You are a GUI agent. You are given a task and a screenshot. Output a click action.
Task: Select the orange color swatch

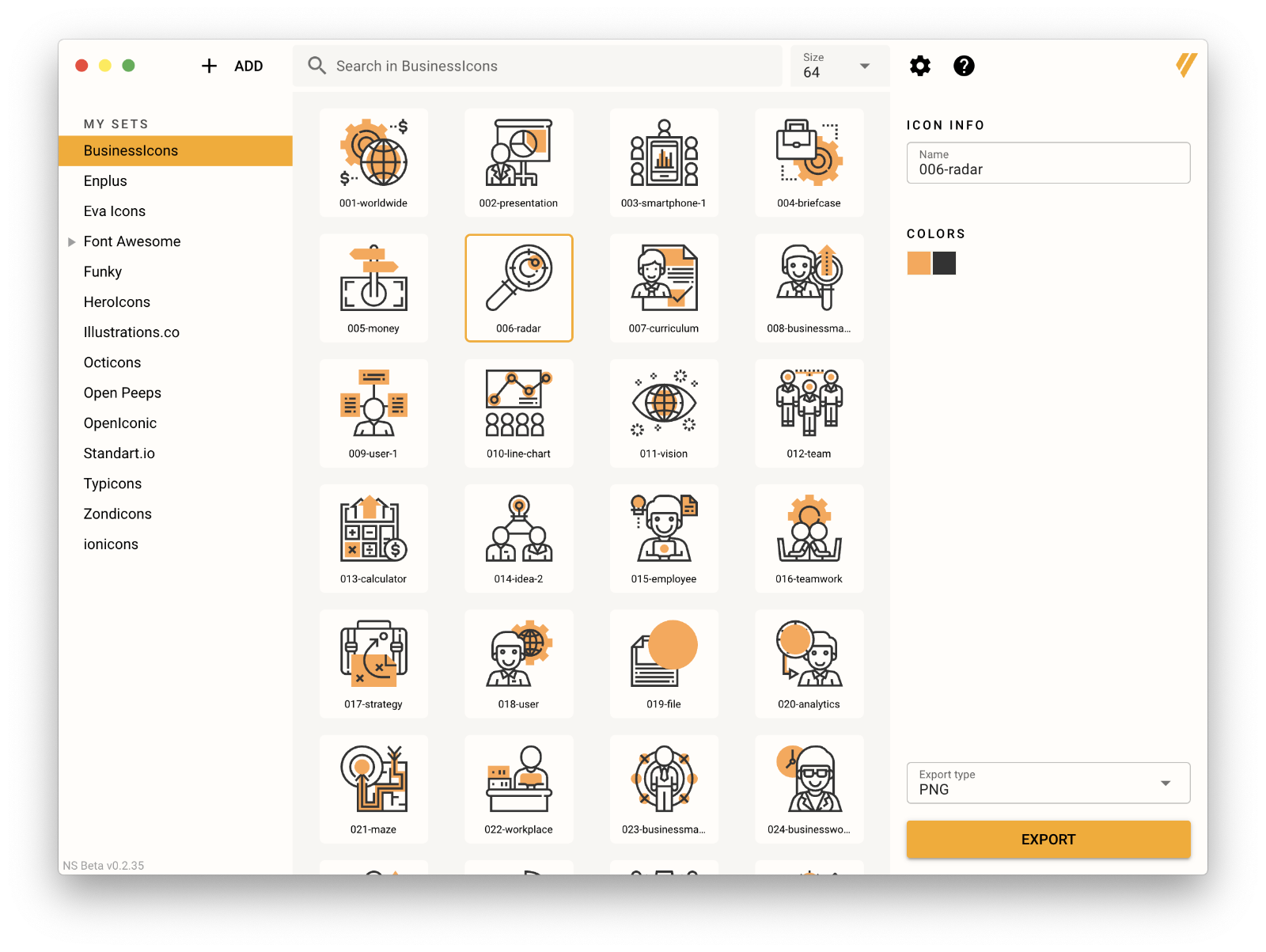(918, 263)
